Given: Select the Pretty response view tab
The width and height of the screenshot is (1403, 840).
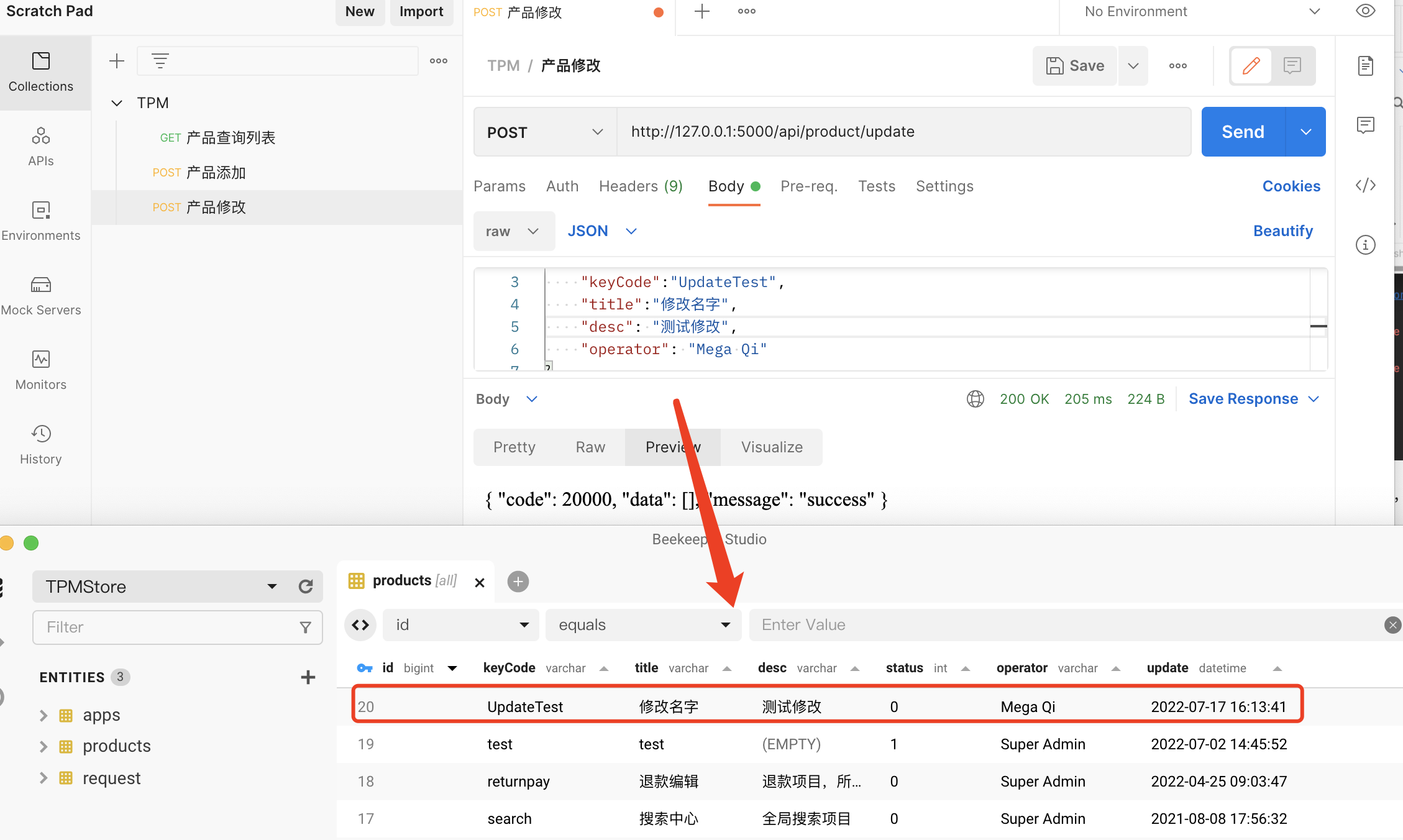Looking at the screenshot, I should tap(514, 447).
